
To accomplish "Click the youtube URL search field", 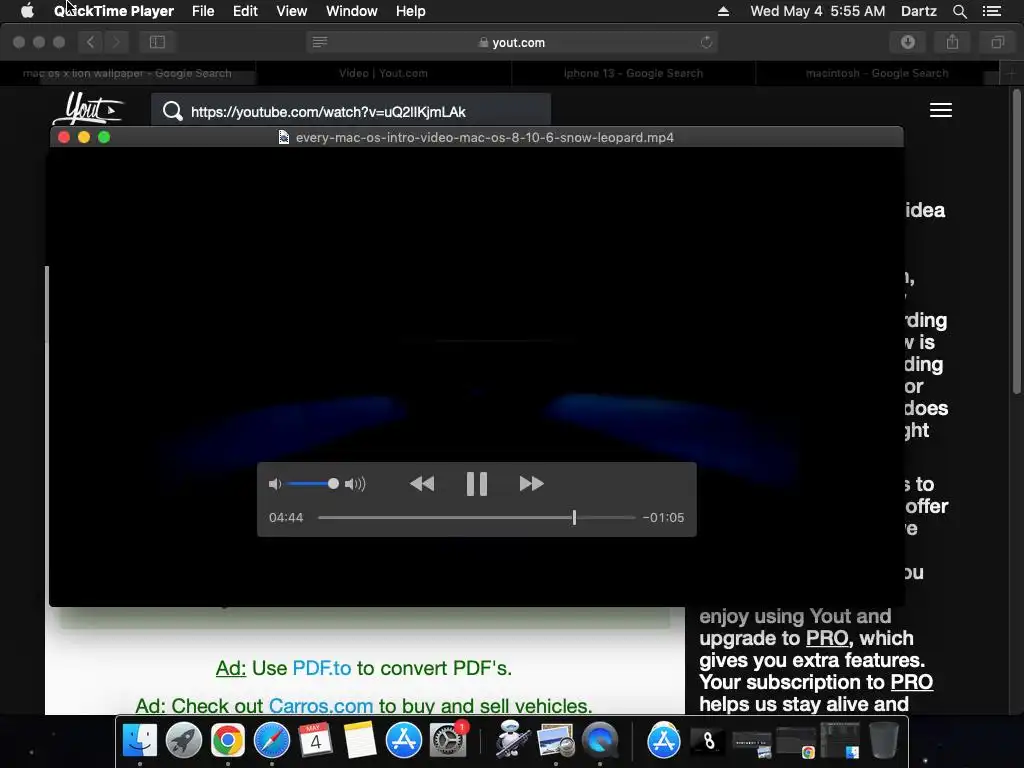I will (351, 111).
